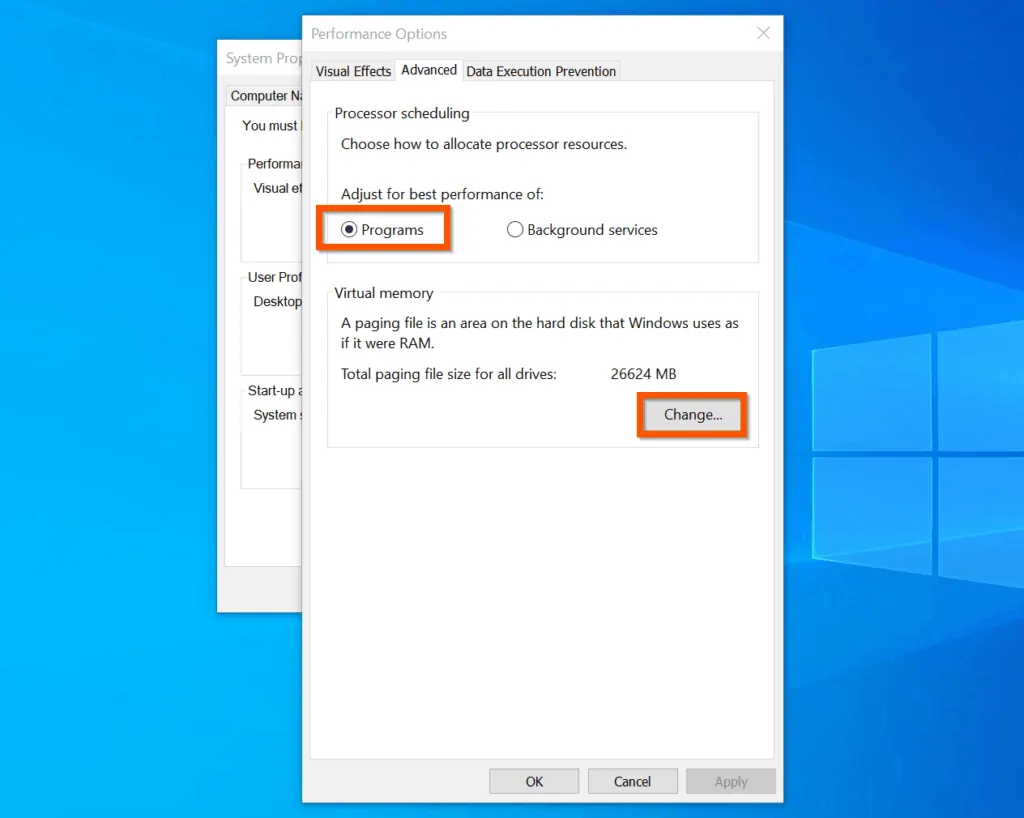Open the Data Execution Prevention tab
The height and width of the screenshot is (818, 1024).
[541, 71]
